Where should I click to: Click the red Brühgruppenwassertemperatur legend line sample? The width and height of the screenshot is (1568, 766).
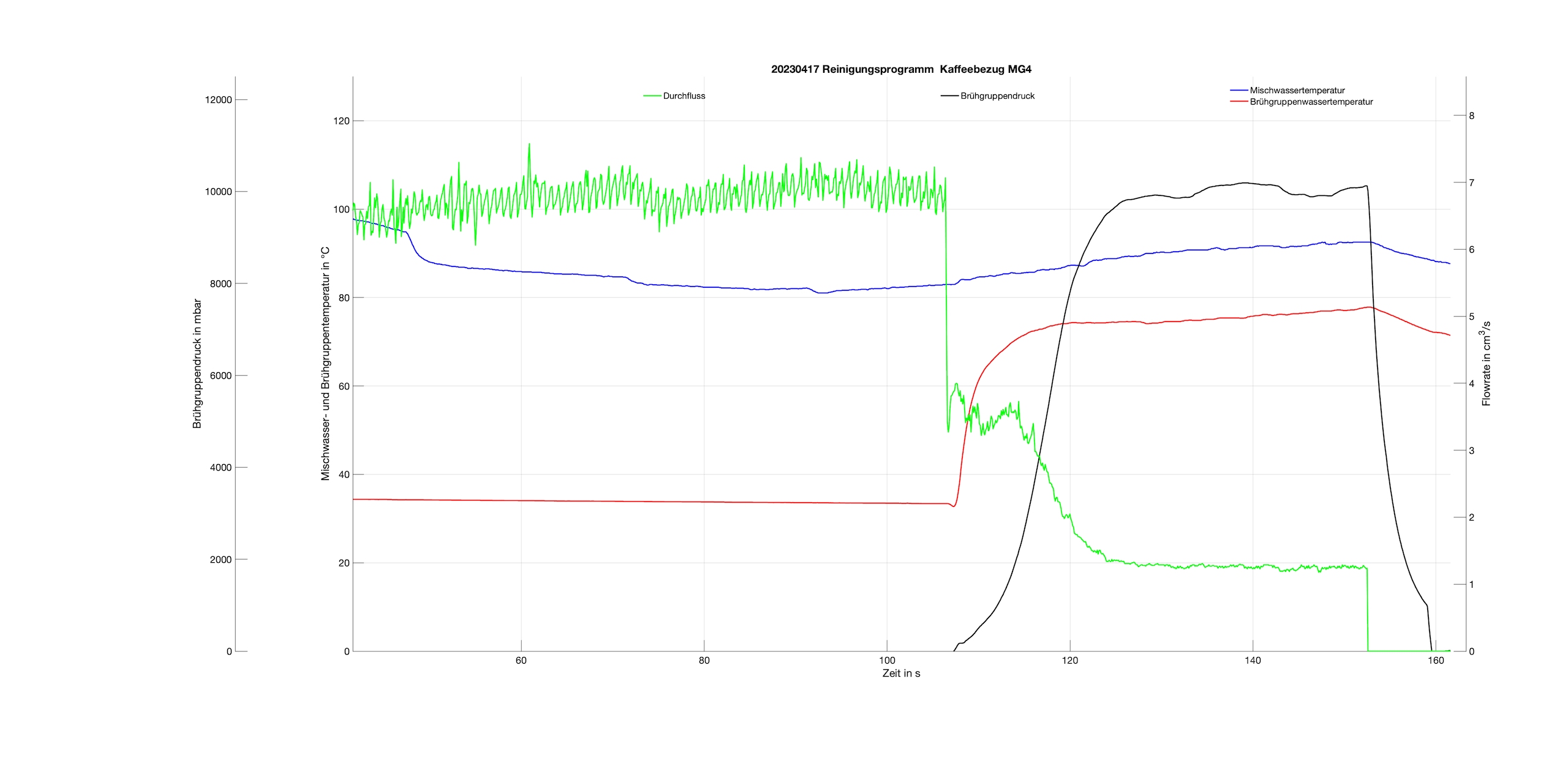click(x=1238, y=102)
